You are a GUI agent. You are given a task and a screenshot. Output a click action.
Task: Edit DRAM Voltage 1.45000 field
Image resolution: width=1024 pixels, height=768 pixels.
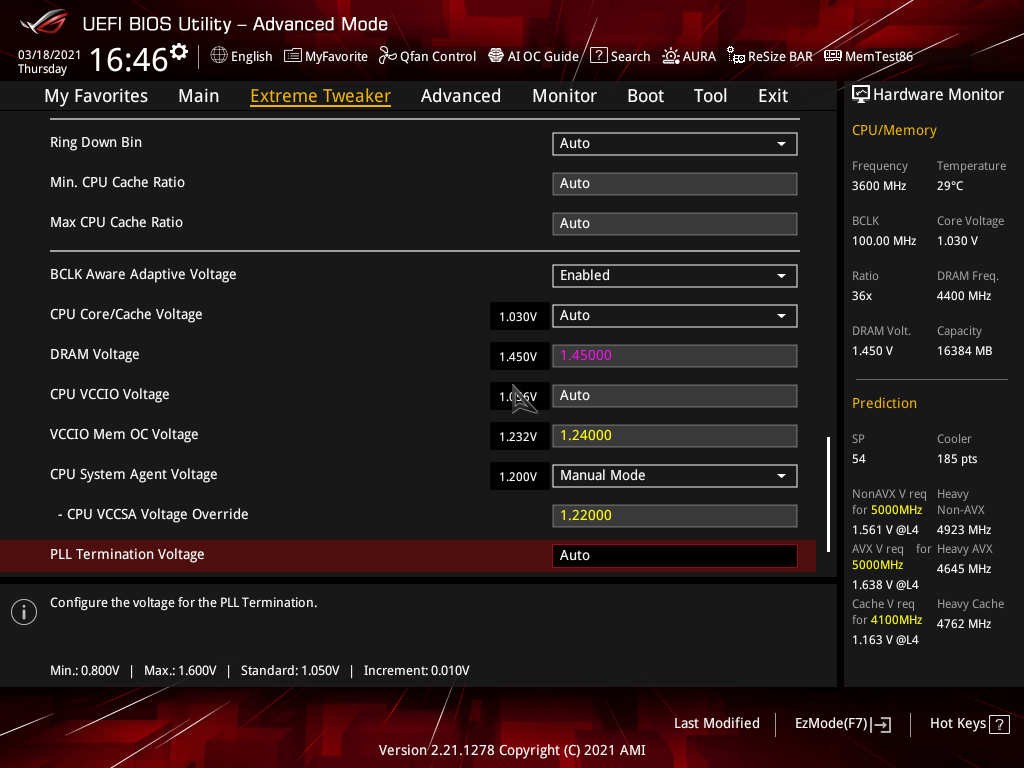click(675, 356)
